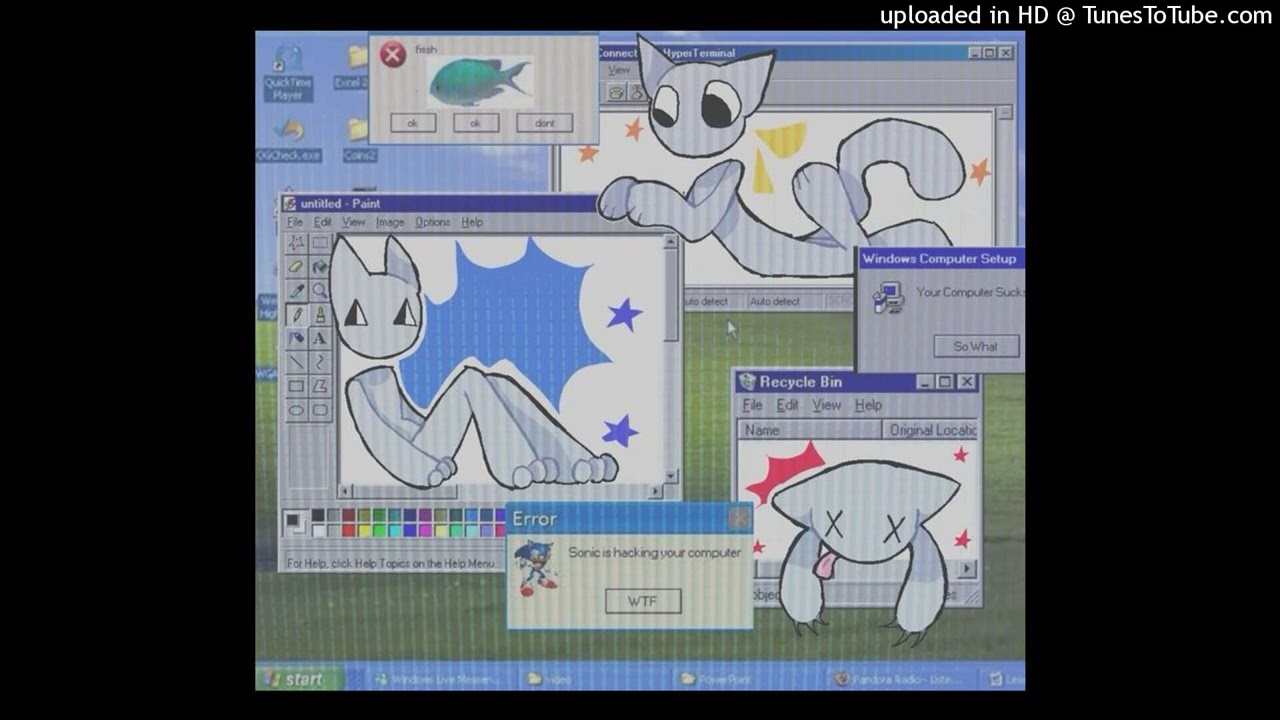Select the Text tool in Paint
The height and width of the screenshot is (720, 1280).
(x=319, y=339)
